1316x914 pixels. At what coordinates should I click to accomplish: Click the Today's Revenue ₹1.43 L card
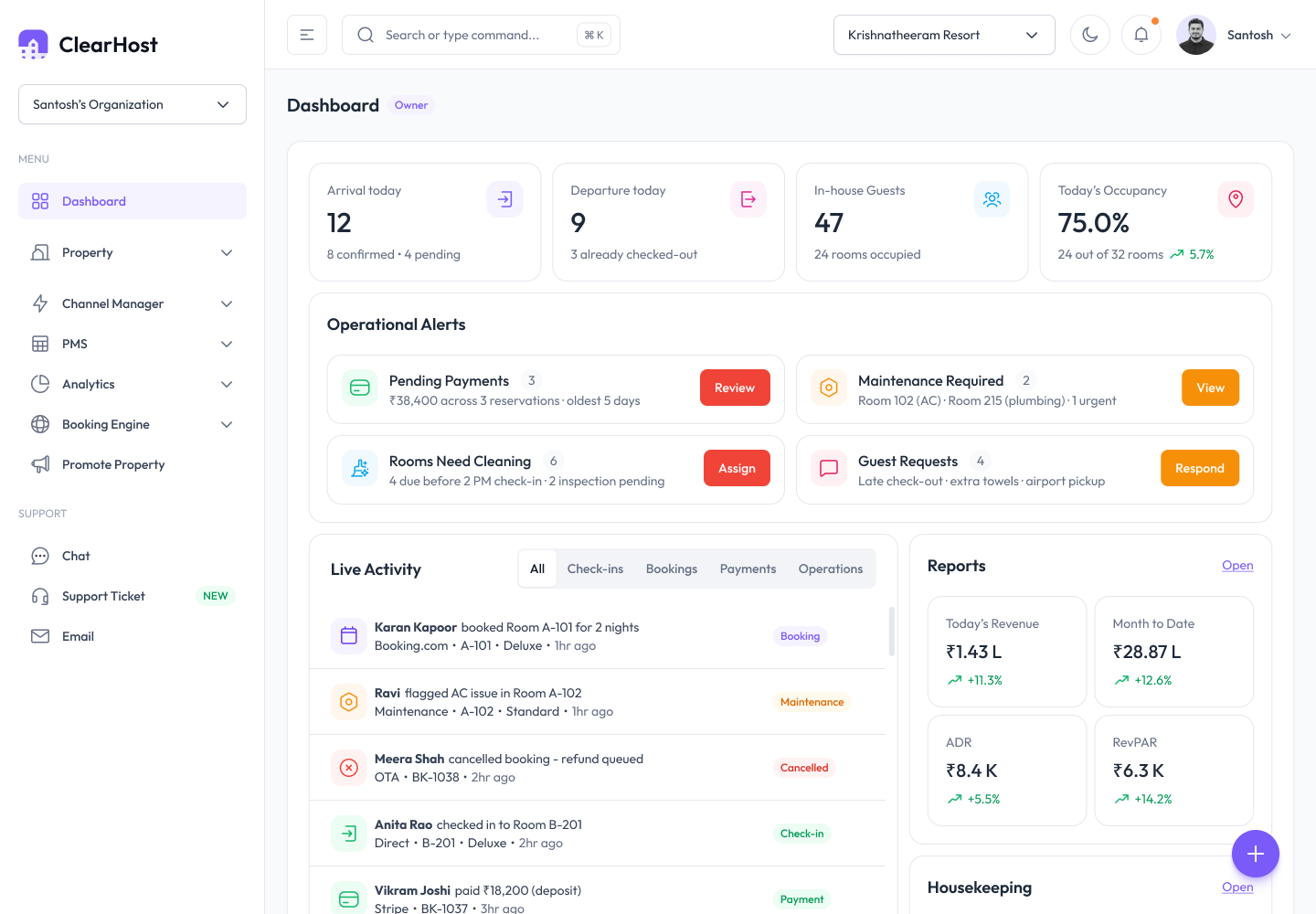point(1007,652)
